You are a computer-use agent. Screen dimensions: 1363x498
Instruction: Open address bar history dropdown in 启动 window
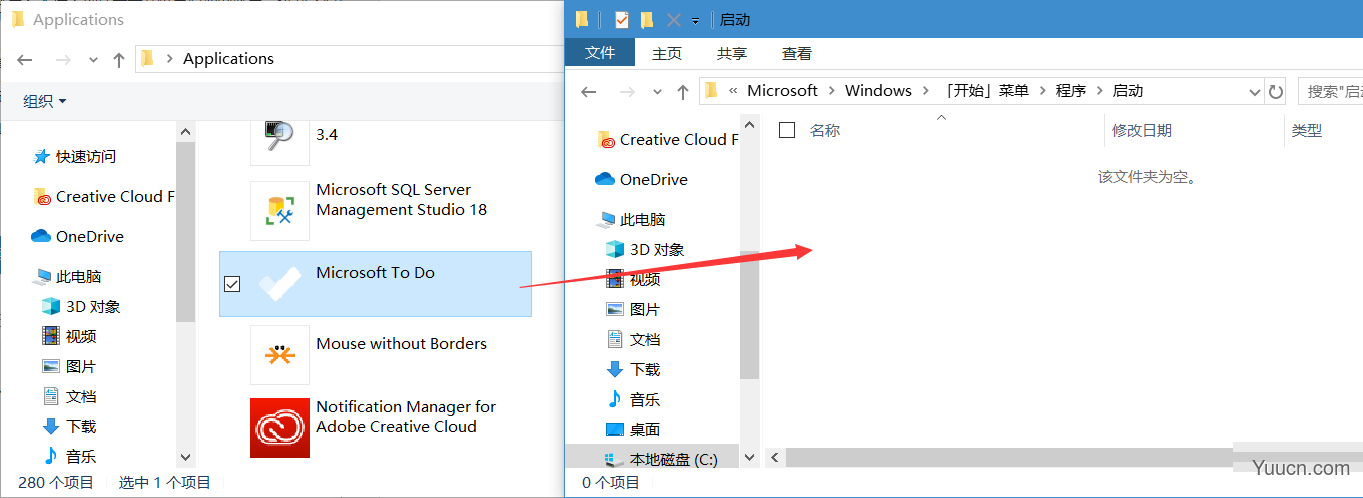tap(1255, 91)
